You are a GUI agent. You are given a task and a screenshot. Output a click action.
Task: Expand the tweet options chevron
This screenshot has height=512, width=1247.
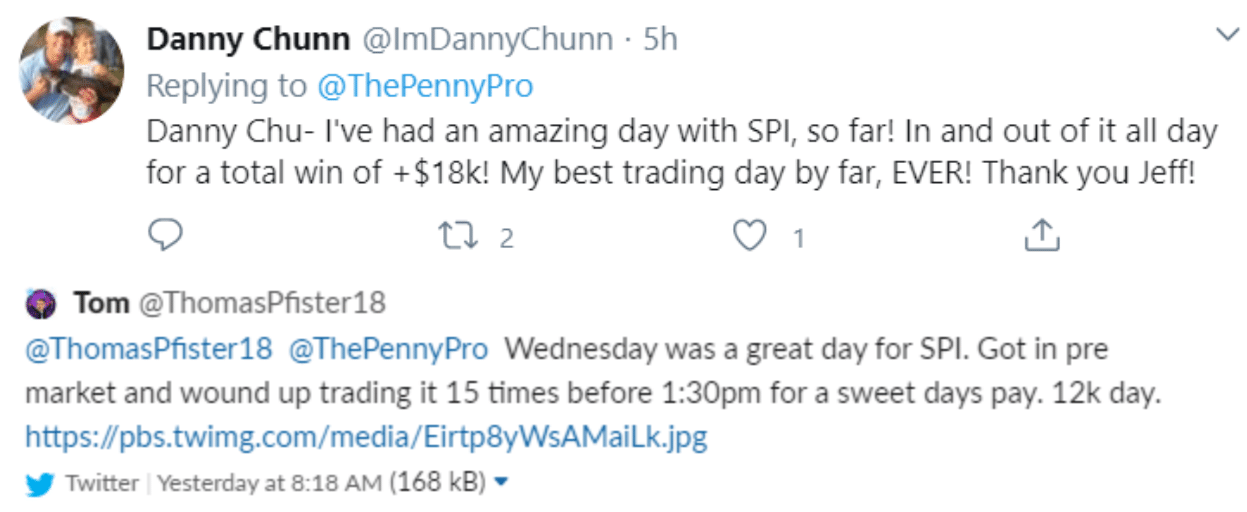click(x=1225, y=36)
